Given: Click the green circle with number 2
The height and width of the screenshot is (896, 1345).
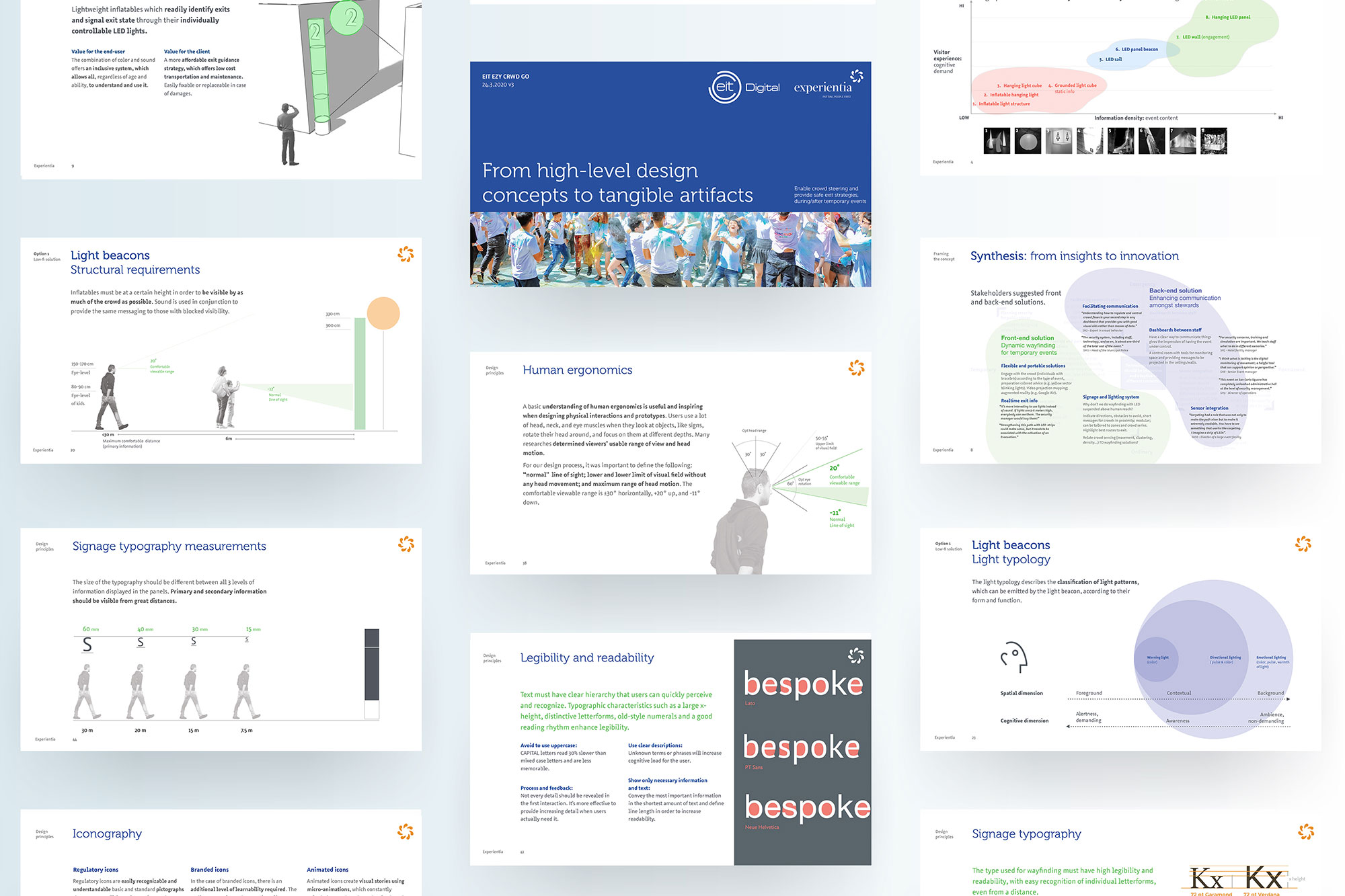Looking at the screenshot, I should pos(347,18).
